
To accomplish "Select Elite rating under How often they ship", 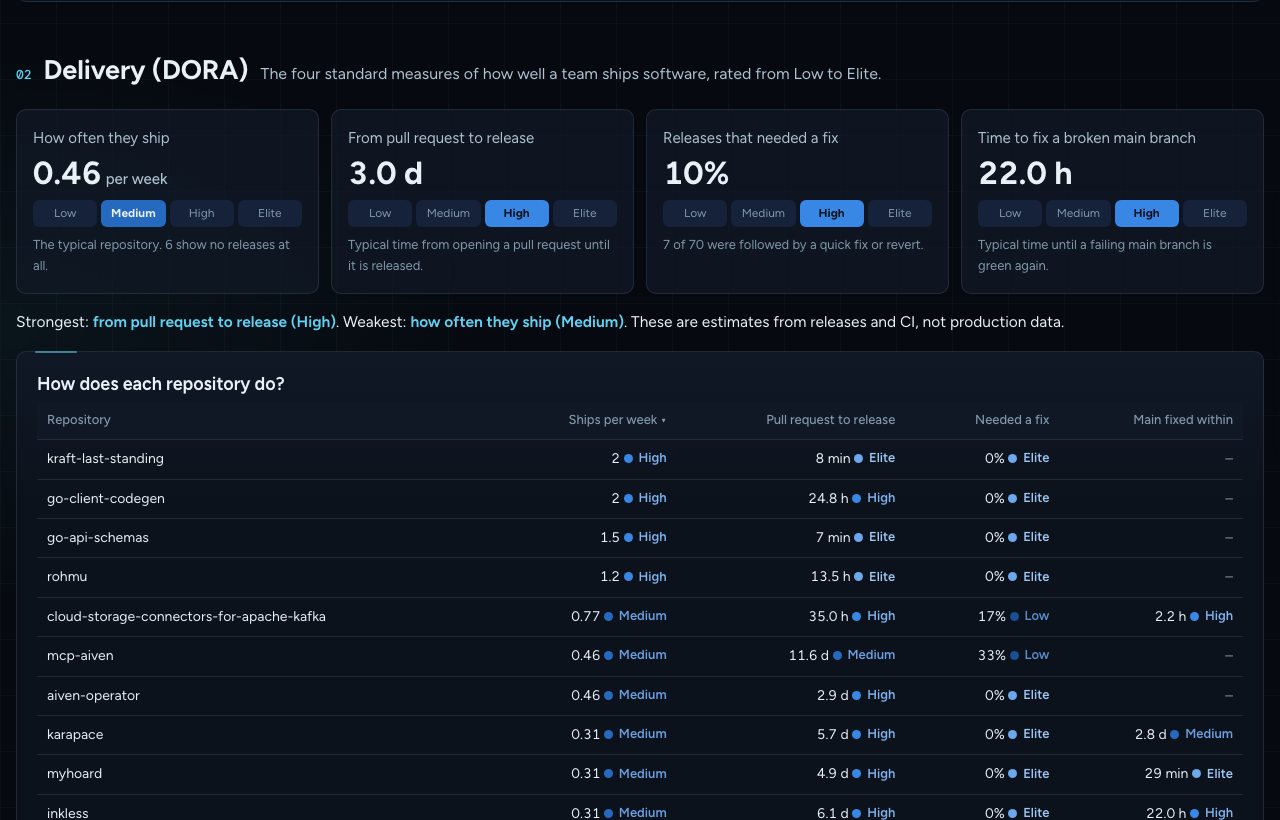I will click(270, 213).
